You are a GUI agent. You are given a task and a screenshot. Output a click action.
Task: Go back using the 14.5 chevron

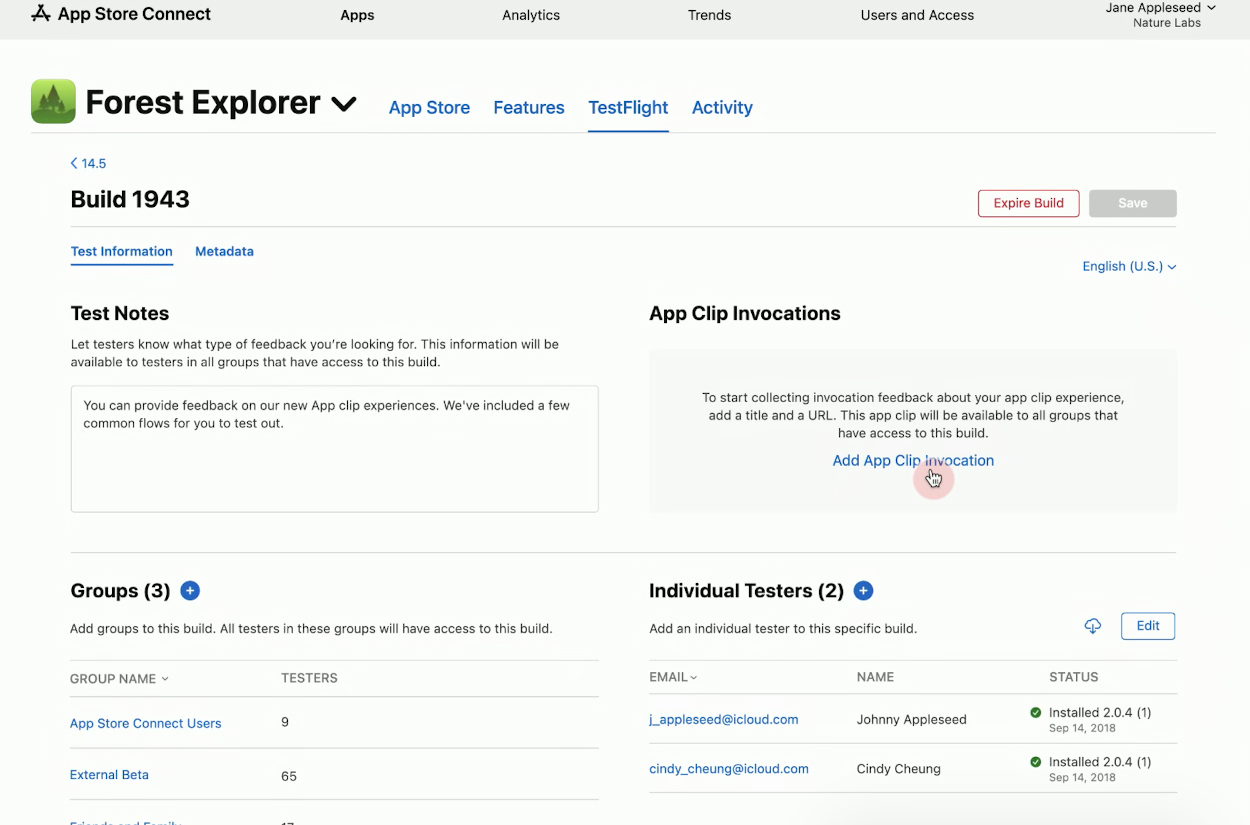[88, 163]
